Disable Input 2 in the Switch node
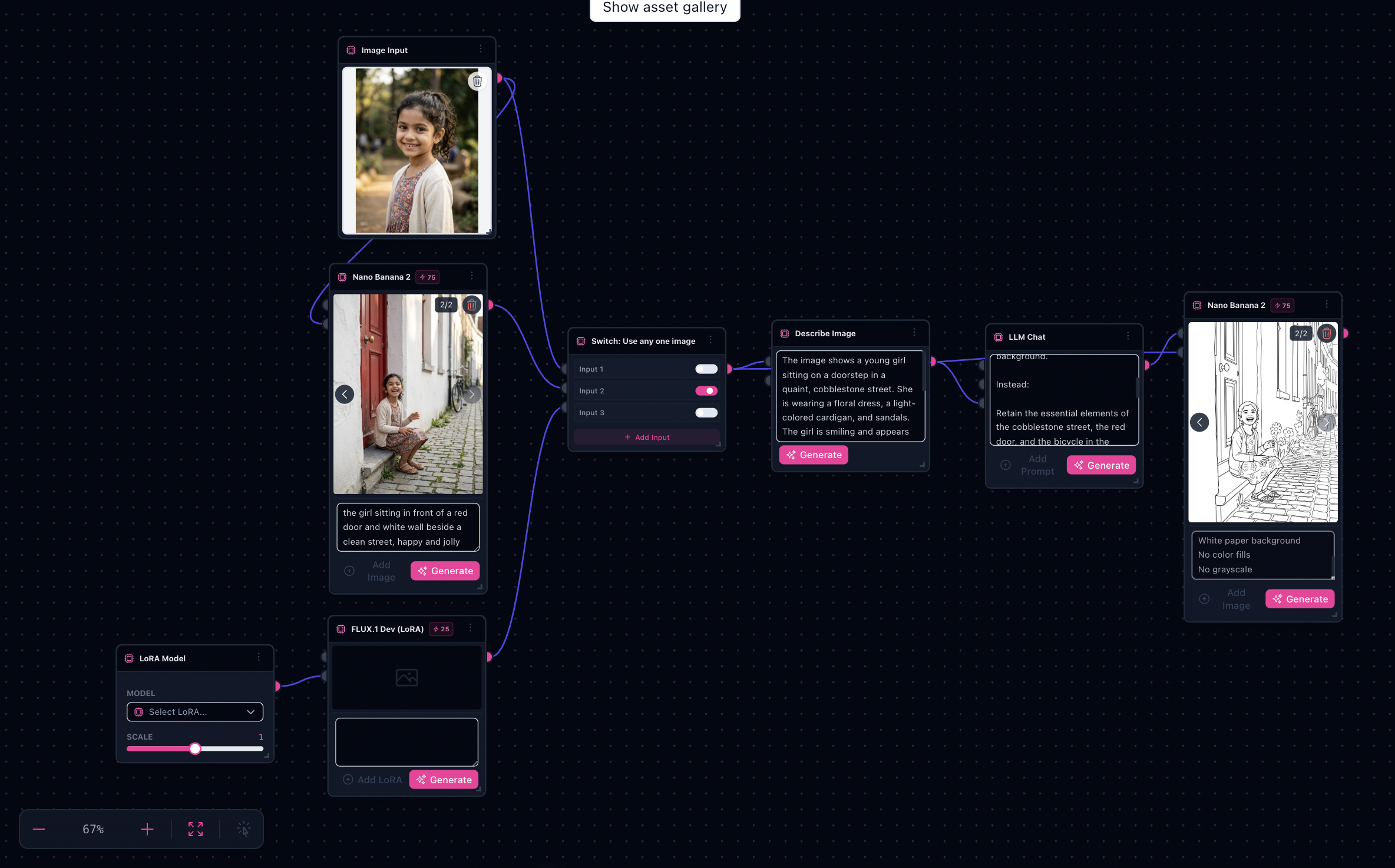Image resolution: width=1395 pixels, height=868 pixels. [x=706, y=391]
